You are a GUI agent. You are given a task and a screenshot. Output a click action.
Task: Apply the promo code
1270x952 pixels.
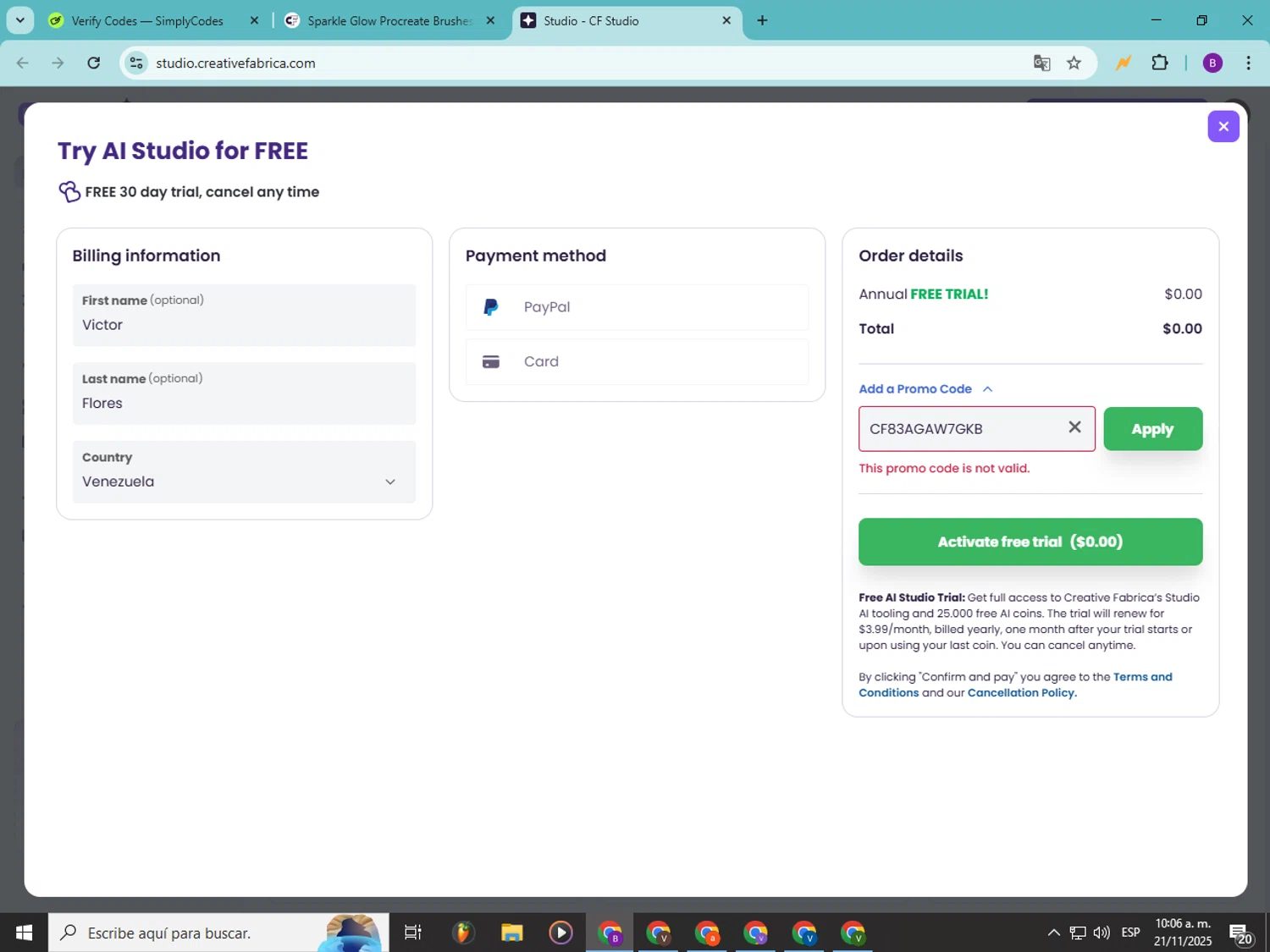point(1152,429)
